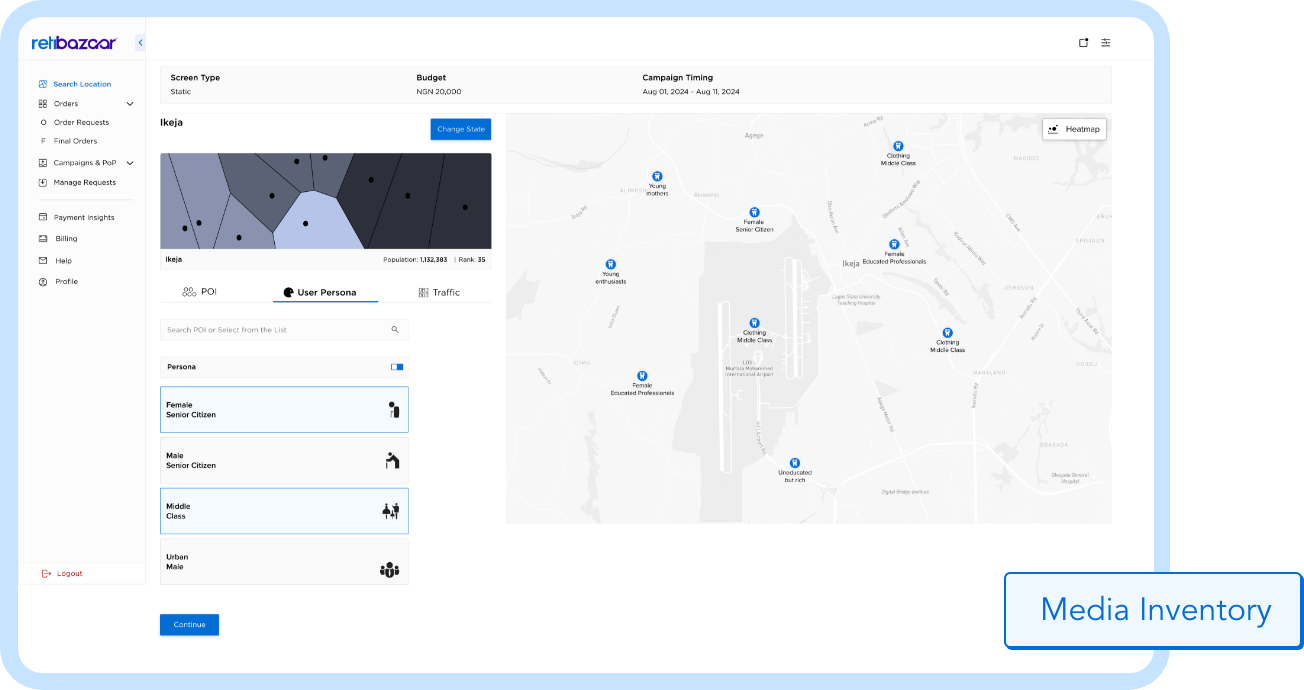The width and height of the screenshot is (1304, 690).
Task: Click Female Educated Professionals marker beside Ikeja label
Action: pos(895,244)
